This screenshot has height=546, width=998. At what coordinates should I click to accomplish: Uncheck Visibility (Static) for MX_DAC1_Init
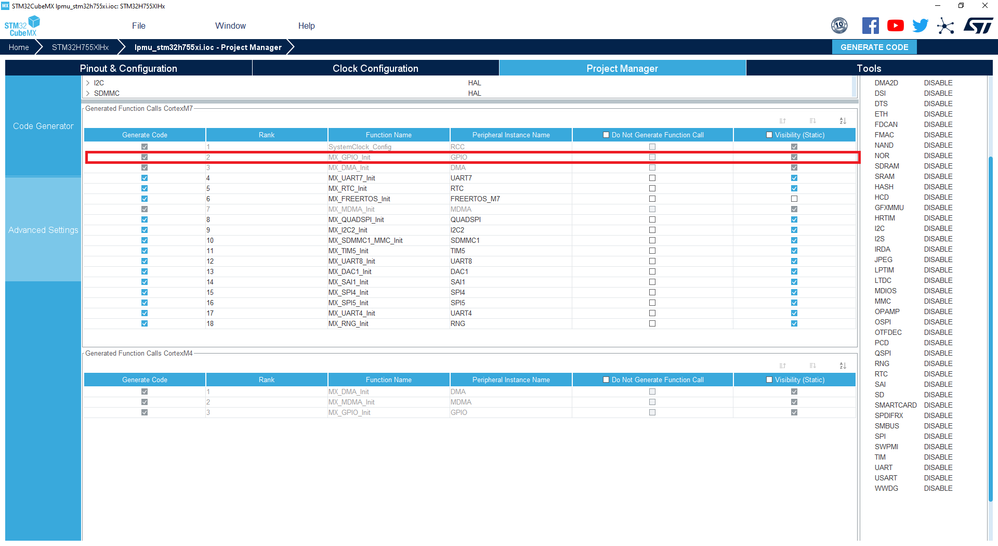click(x=794, y=272)
